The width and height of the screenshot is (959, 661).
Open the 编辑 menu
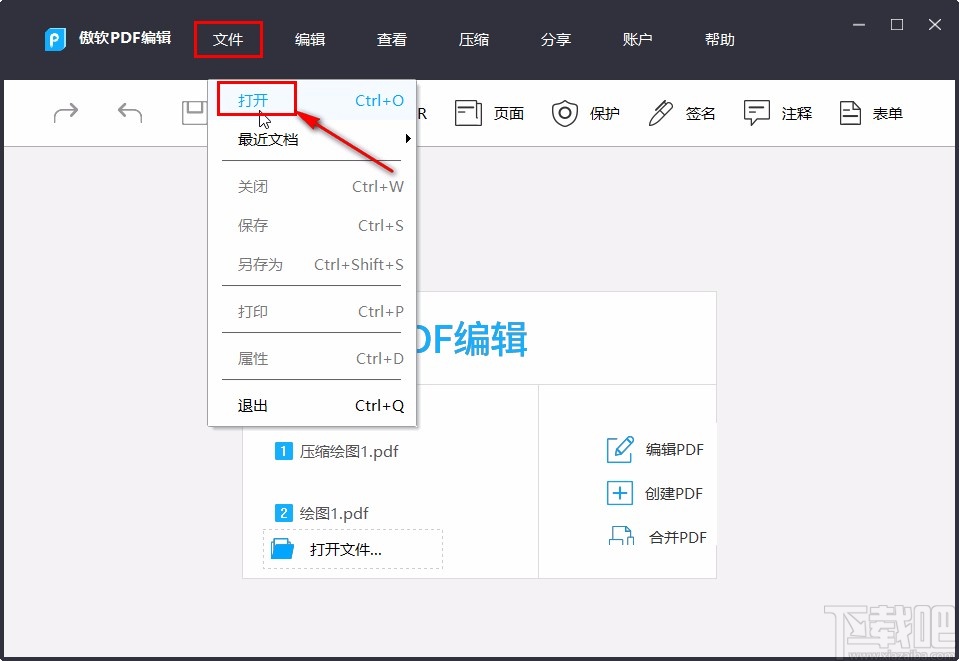(x=310, y=40)
